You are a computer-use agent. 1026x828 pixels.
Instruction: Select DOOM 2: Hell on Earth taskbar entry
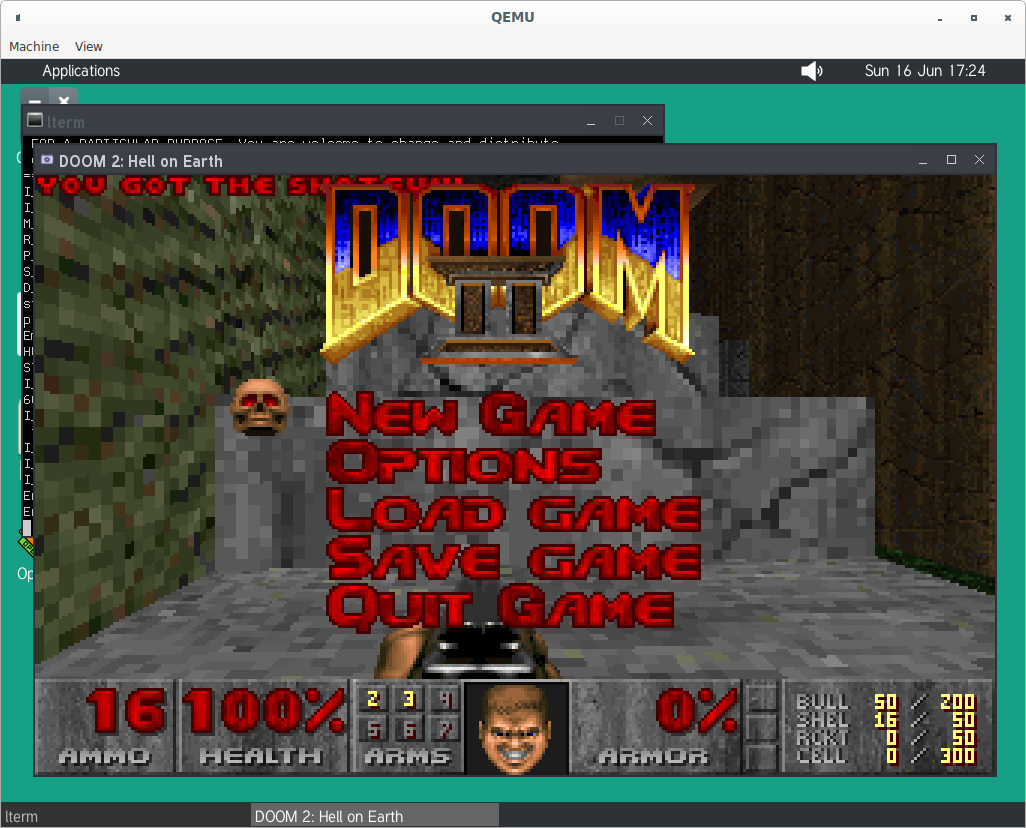[x=374, y=816]
